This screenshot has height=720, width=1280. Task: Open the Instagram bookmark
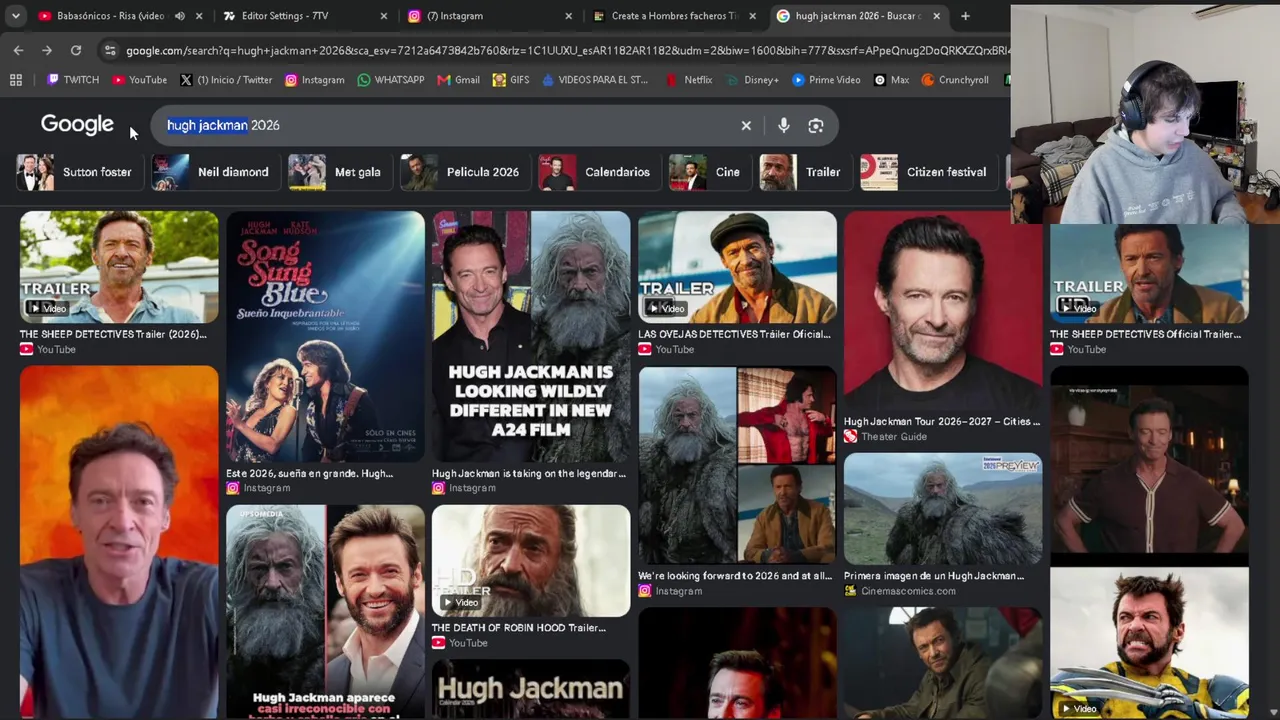pos(314,80)
